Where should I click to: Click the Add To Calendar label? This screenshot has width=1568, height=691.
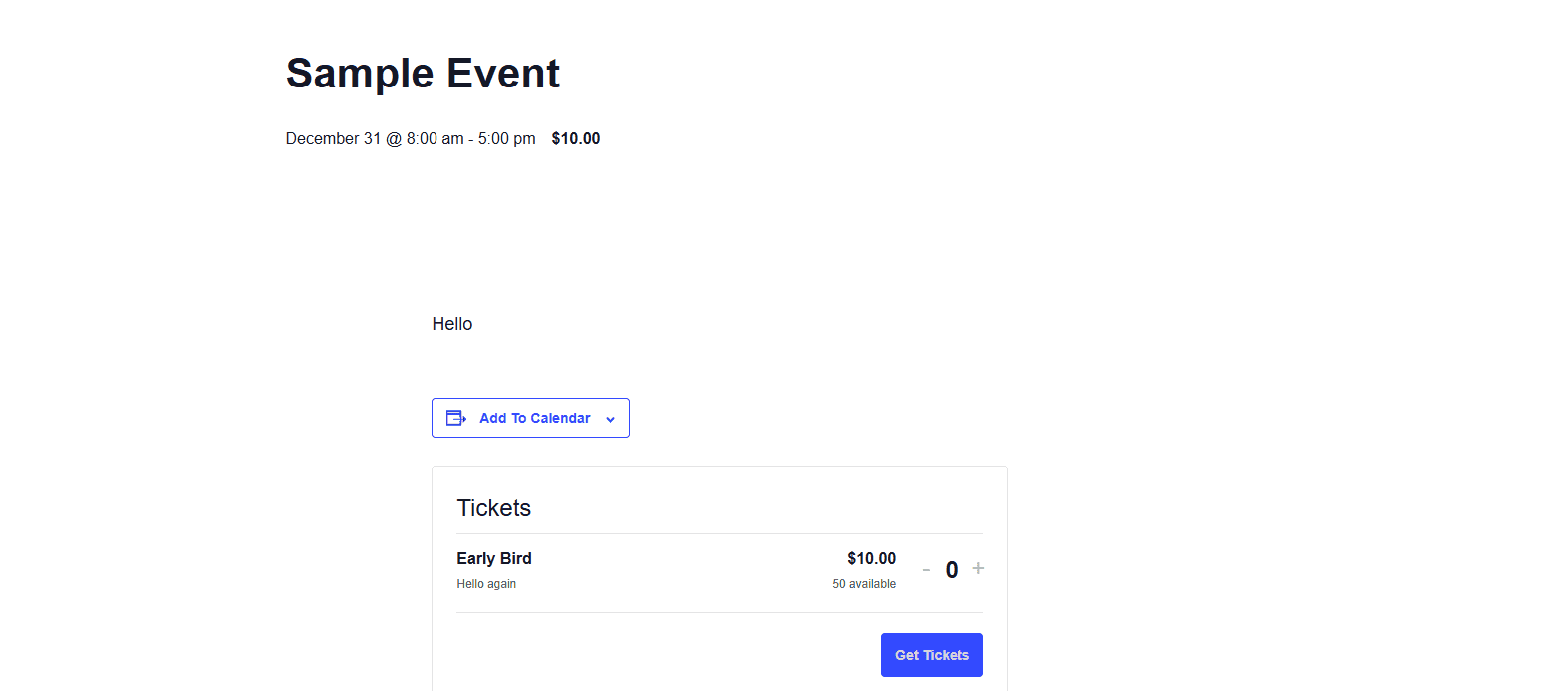pyautogui.click(x=534, y=418)
